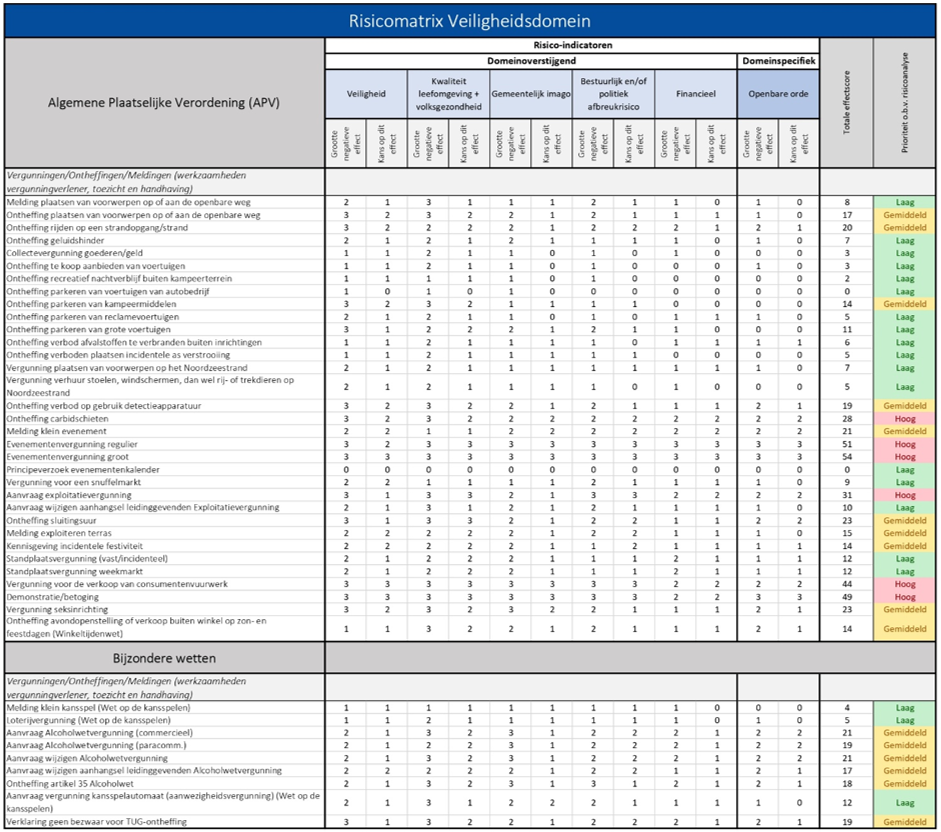Click the Gemiddeld priority for Vergunning seksinrichting

click(x=905, y=609)
